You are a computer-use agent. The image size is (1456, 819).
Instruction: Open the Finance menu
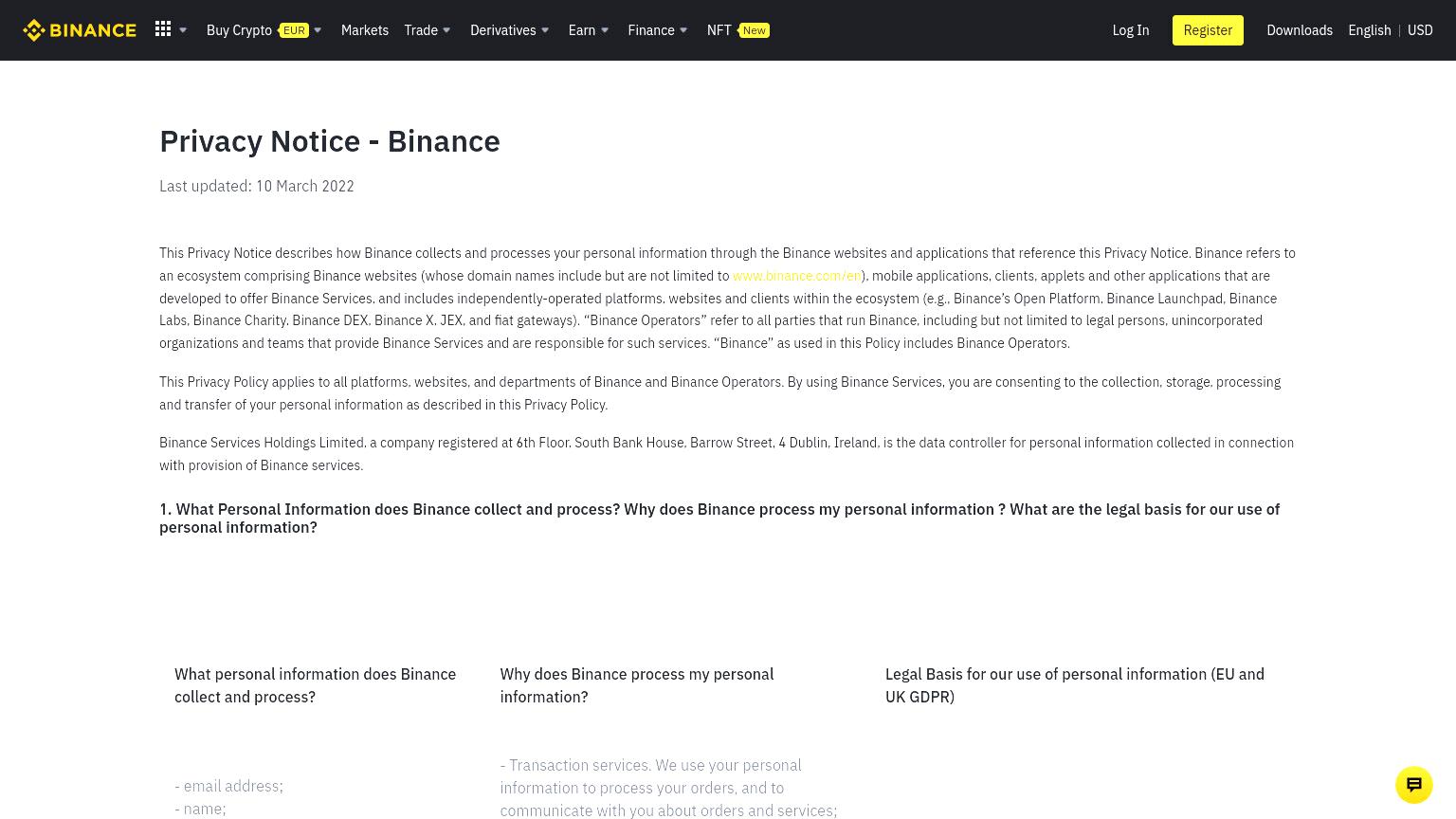click(651, 30)
